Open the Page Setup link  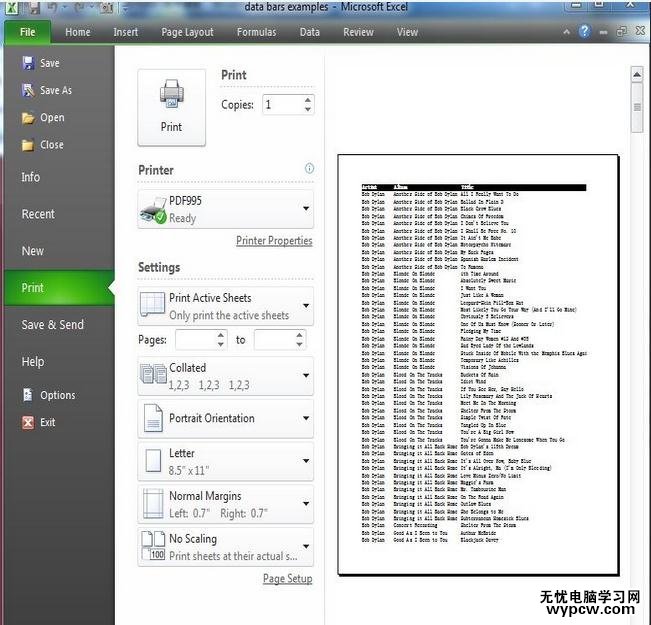pos(287,578)
